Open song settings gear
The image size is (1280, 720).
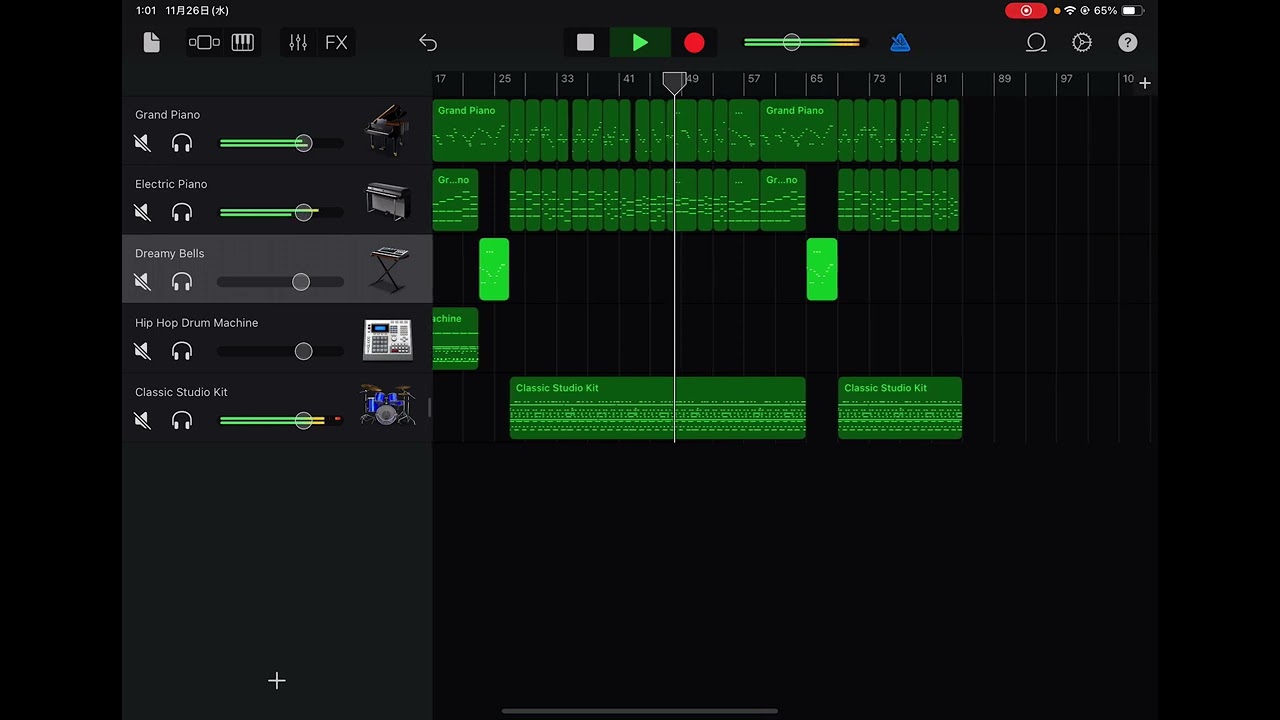pos(1082,42)
